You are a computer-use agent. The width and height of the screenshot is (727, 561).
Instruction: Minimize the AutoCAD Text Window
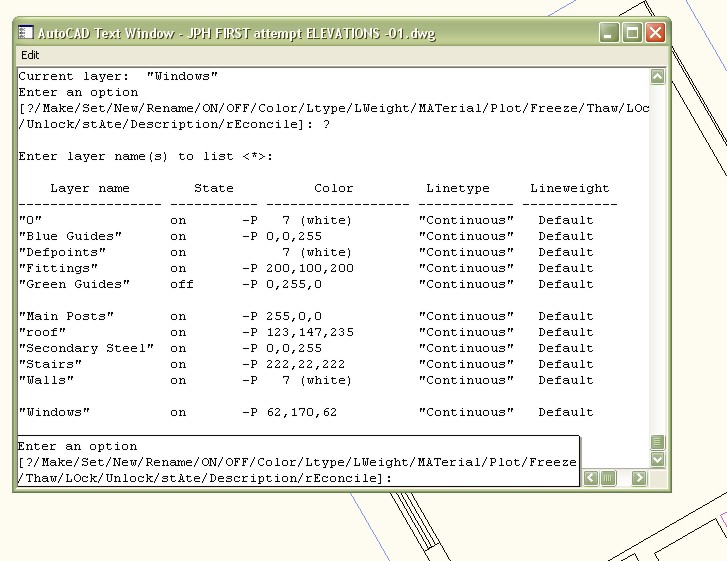click(x=609, y=33)
